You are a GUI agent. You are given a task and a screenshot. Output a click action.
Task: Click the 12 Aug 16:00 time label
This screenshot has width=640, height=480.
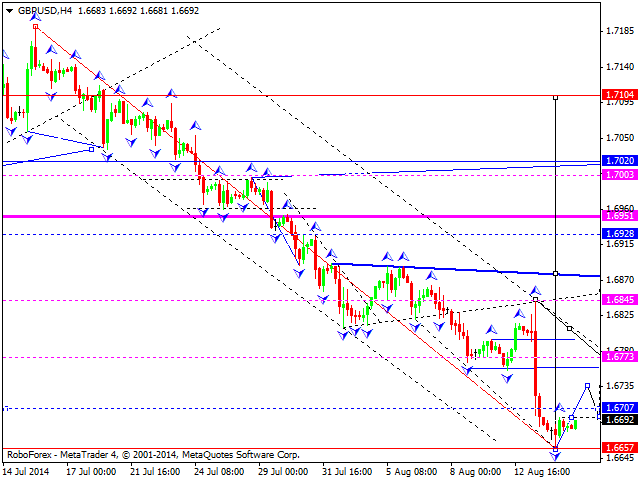(x=542, y=472)
